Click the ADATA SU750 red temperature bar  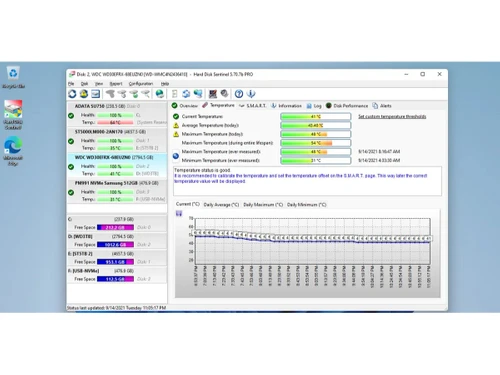tap(115, 122)
